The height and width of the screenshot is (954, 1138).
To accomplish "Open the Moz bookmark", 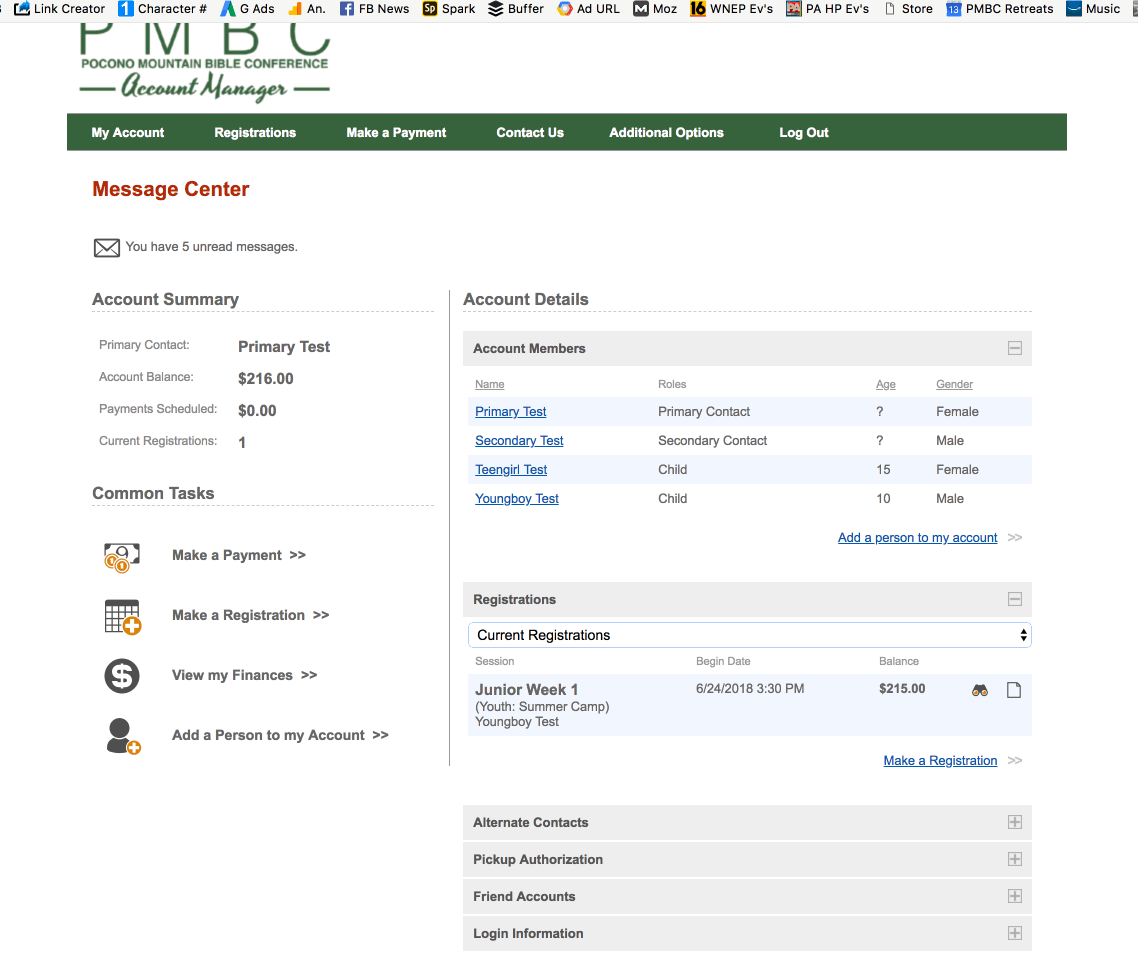I will 655,9.
